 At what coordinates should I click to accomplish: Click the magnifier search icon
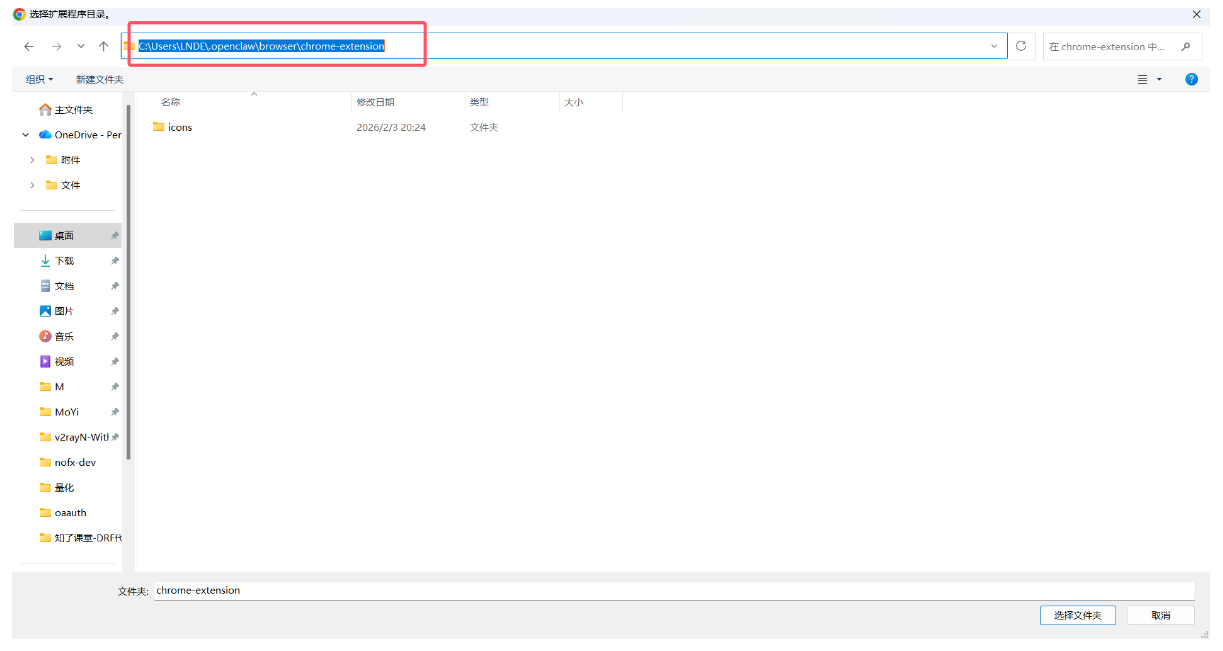click(1186, 46)
